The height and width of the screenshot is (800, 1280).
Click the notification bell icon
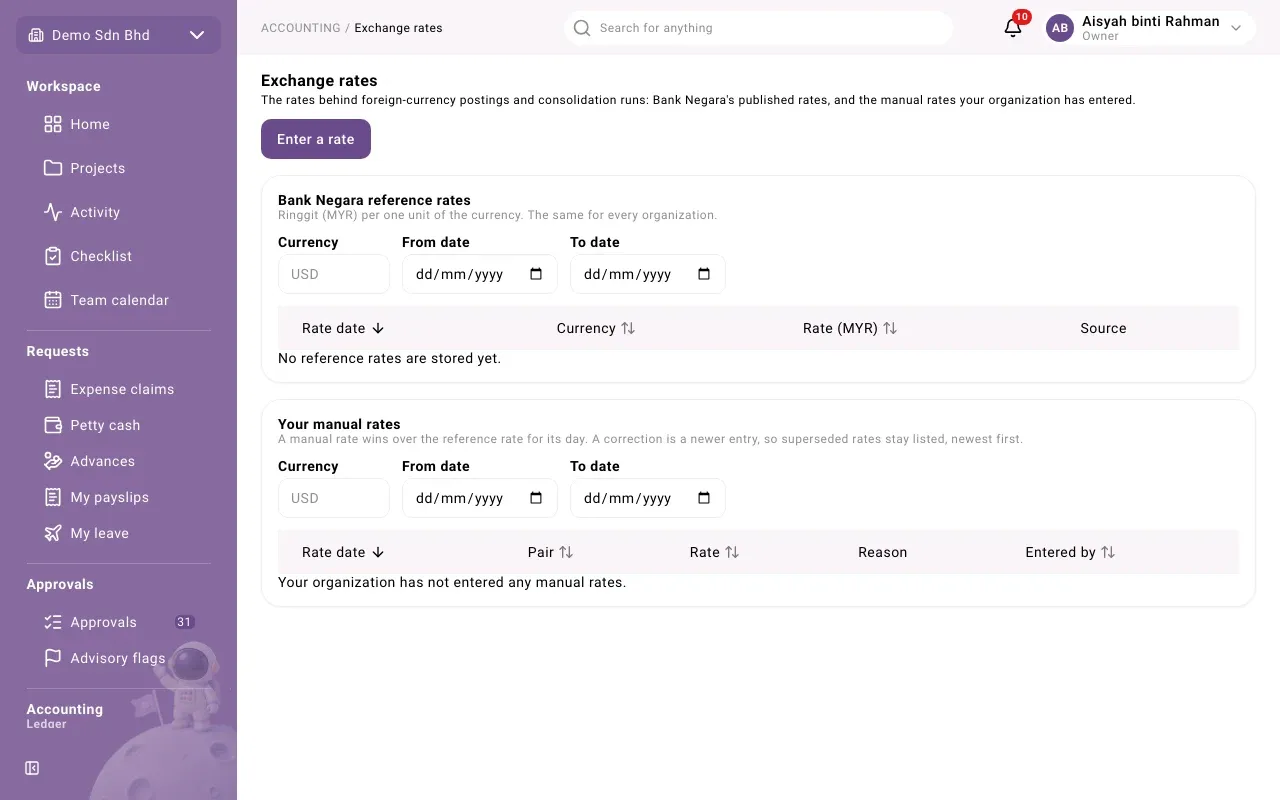point(1013,28)
